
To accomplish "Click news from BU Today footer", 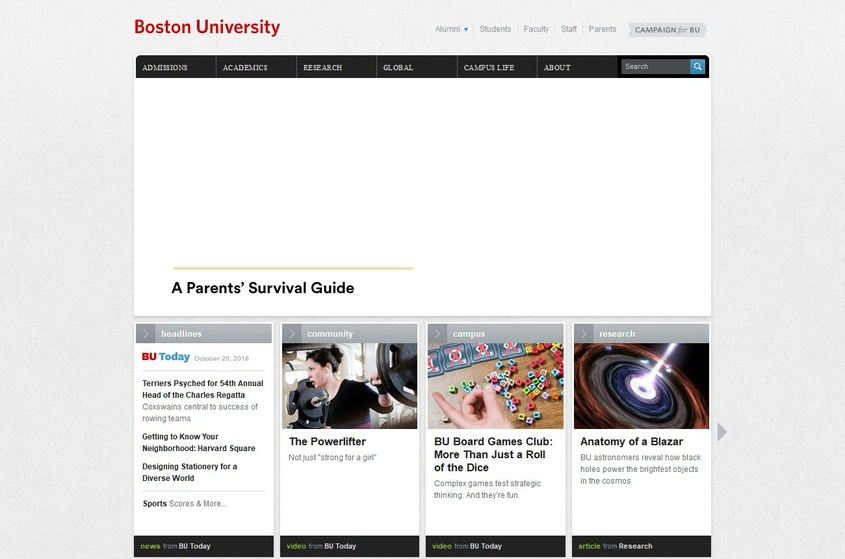I will [x=175, y=546].
